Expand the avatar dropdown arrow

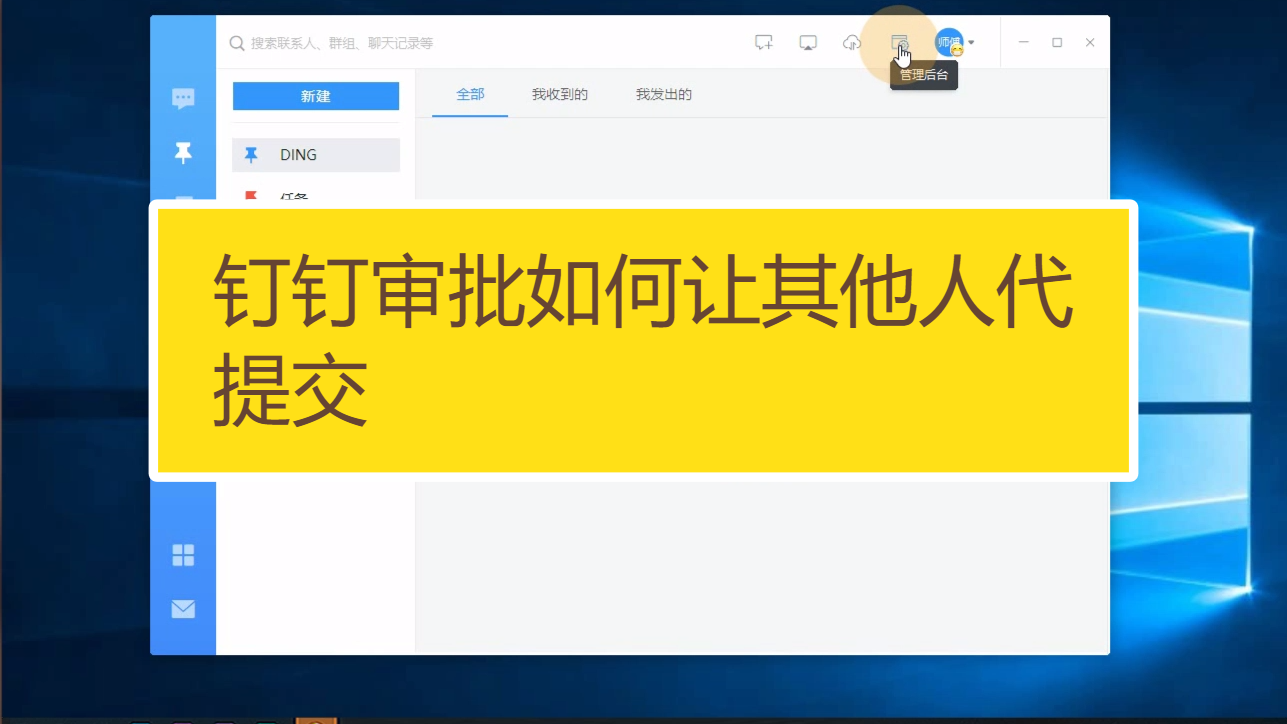click(971, 43)
